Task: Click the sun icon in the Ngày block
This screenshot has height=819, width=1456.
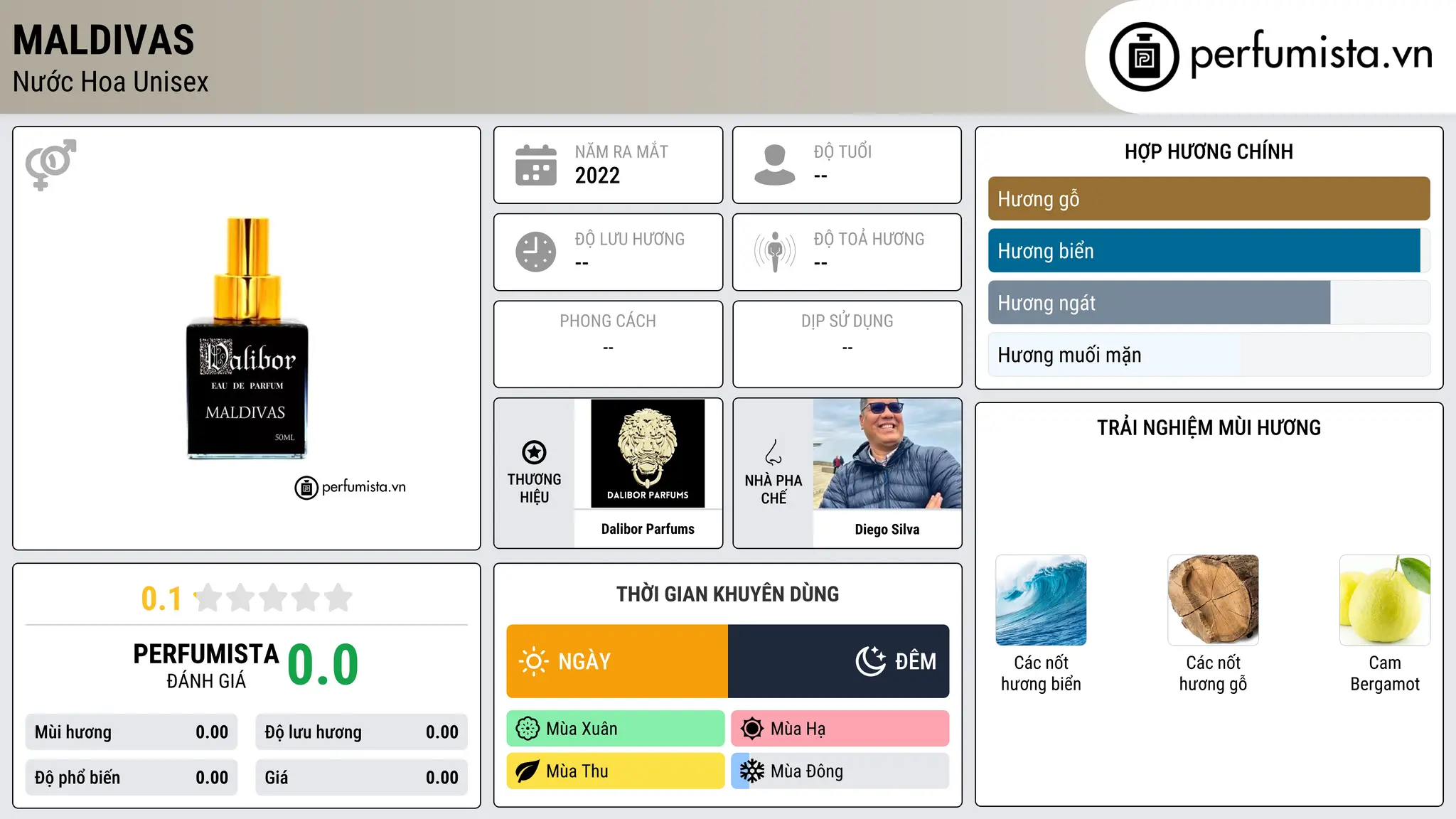Action: tap(534, 661)
